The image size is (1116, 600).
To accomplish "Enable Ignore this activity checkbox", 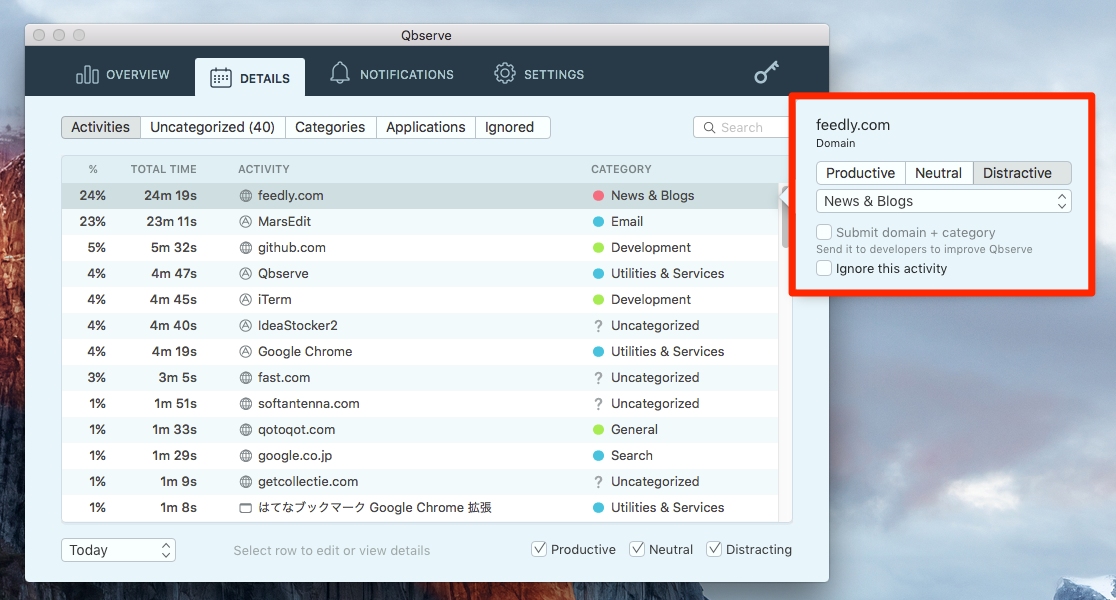I will 824,268.
